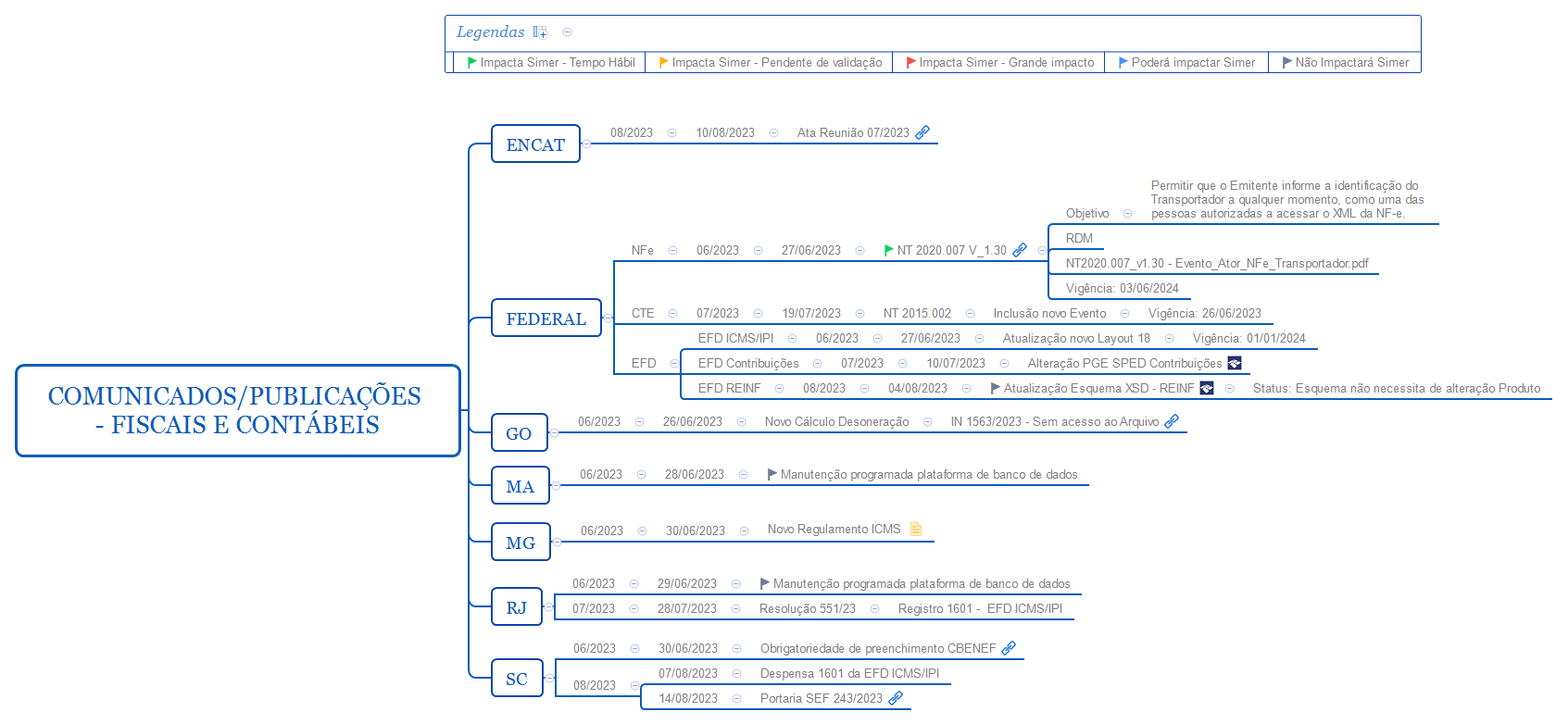Click the Receita icon after Atualização Esquema XSD - REINF
Screen dimensions: 1568x724
coord(1207,388)
